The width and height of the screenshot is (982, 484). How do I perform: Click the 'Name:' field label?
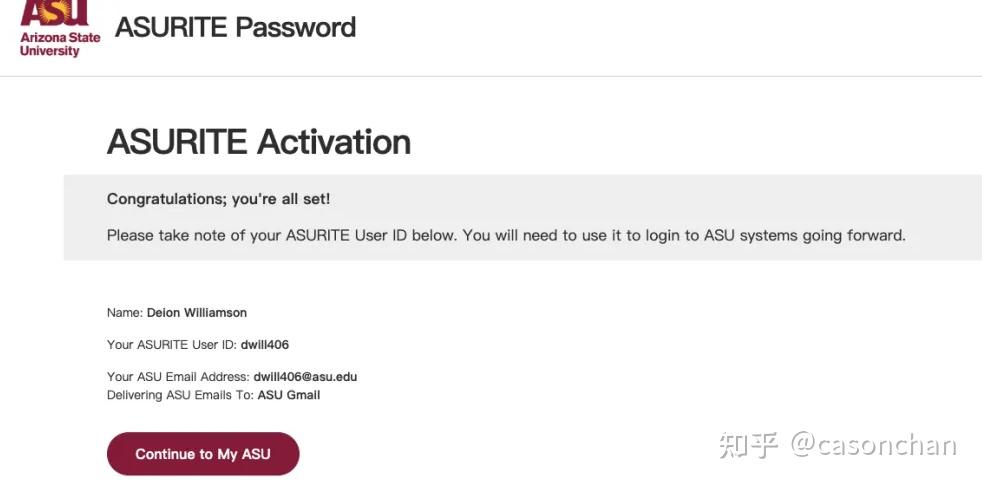click(x=125, y=313)
